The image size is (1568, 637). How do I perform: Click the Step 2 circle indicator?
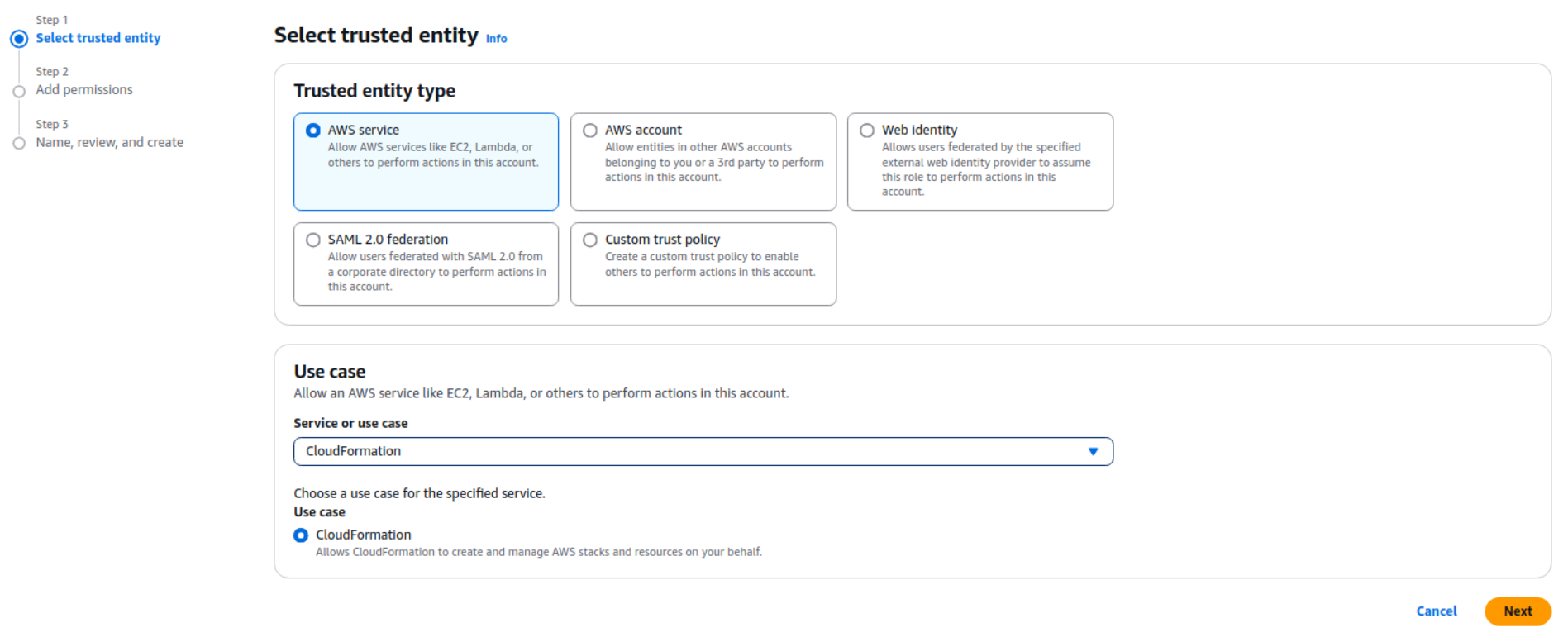(x=19, y=92)
